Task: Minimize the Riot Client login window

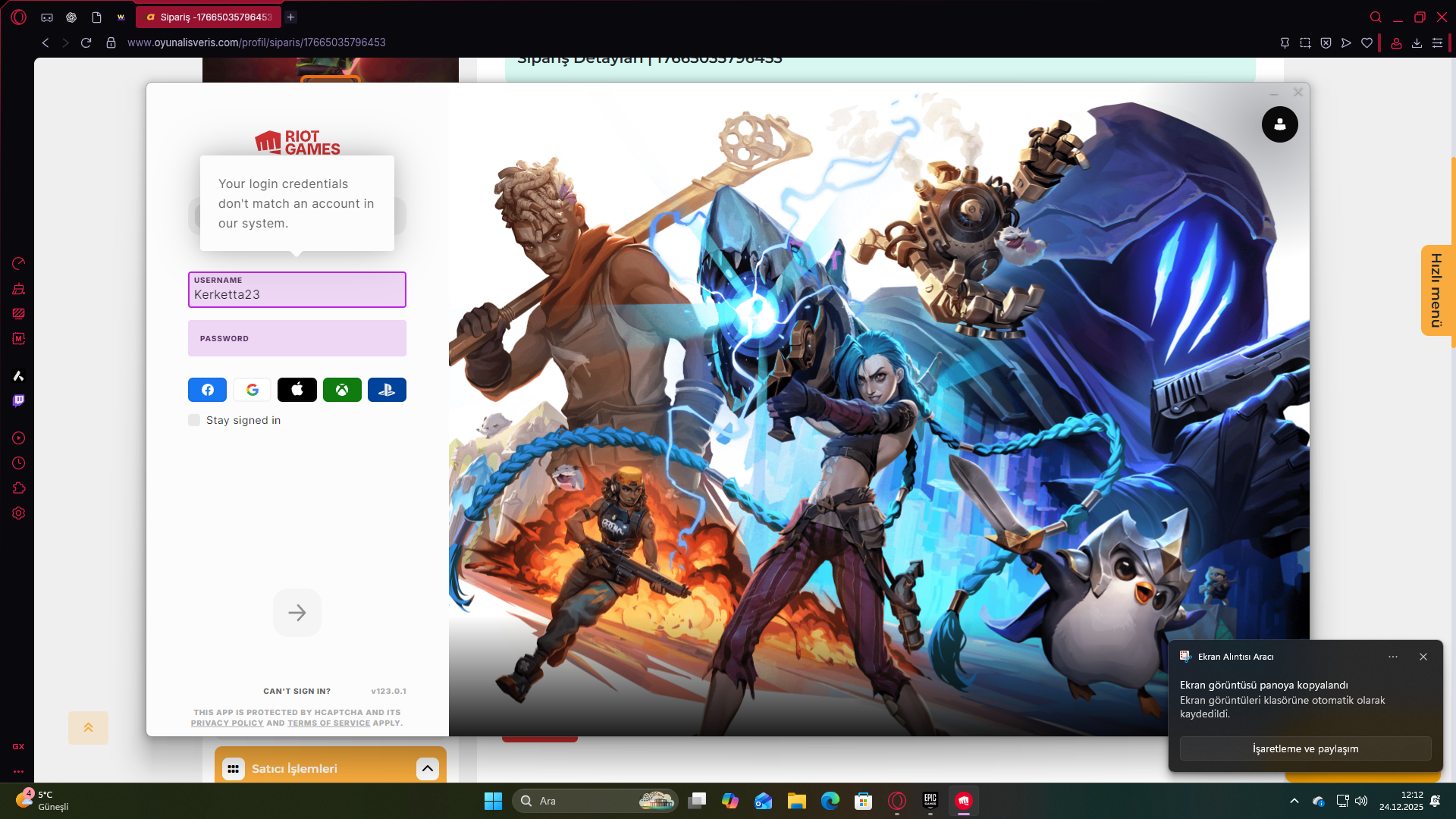Action: (x=1274, y=93)
